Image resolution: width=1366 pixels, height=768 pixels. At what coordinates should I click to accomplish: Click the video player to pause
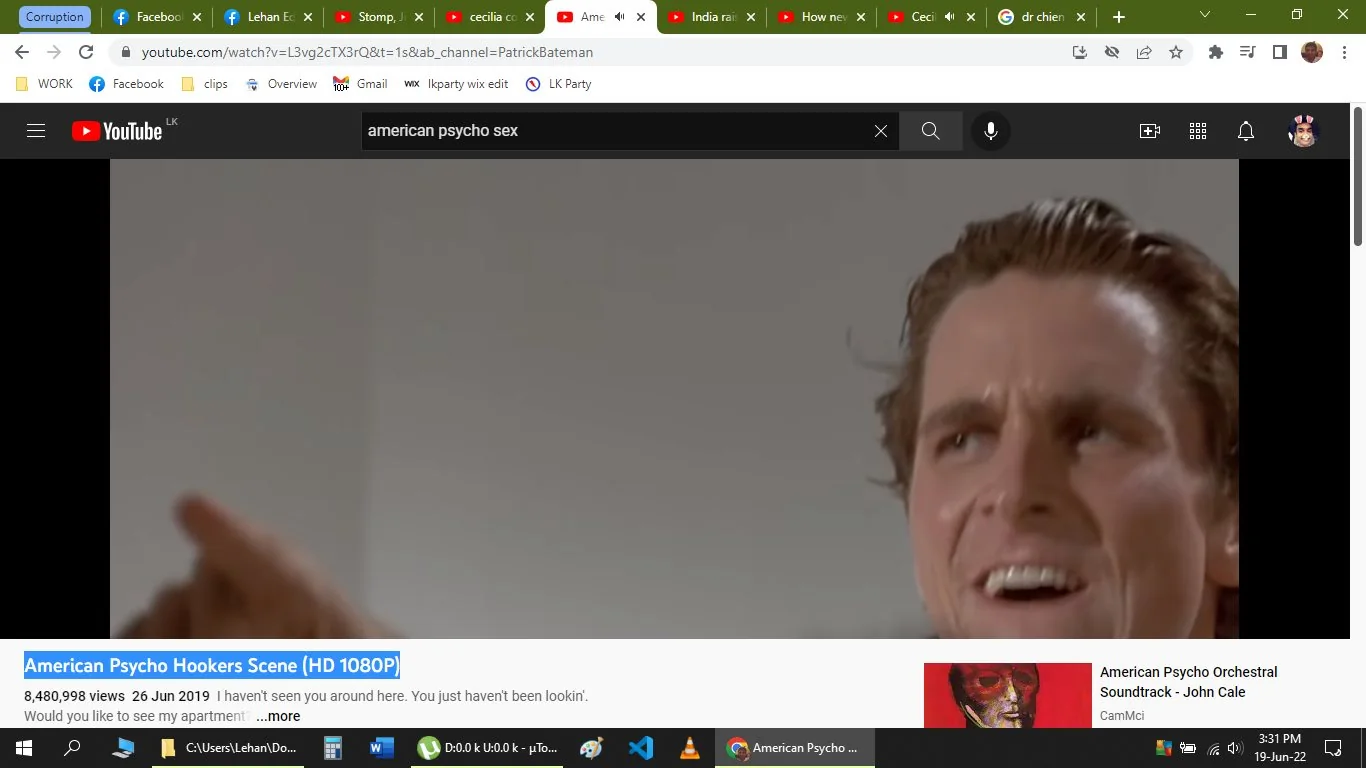[x=674, y=398]
